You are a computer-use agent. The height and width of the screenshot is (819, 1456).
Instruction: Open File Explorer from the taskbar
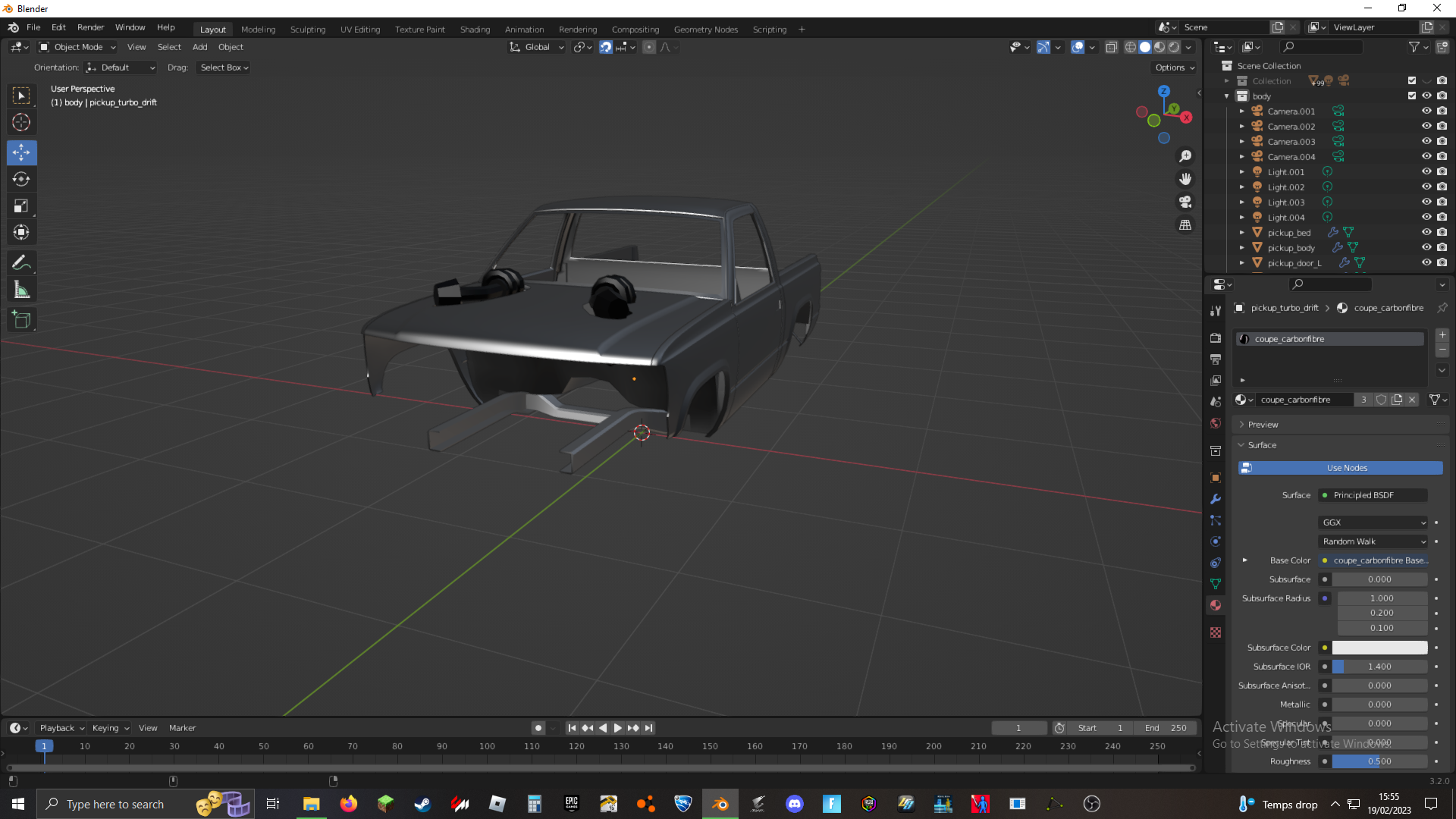coord(311,804)
